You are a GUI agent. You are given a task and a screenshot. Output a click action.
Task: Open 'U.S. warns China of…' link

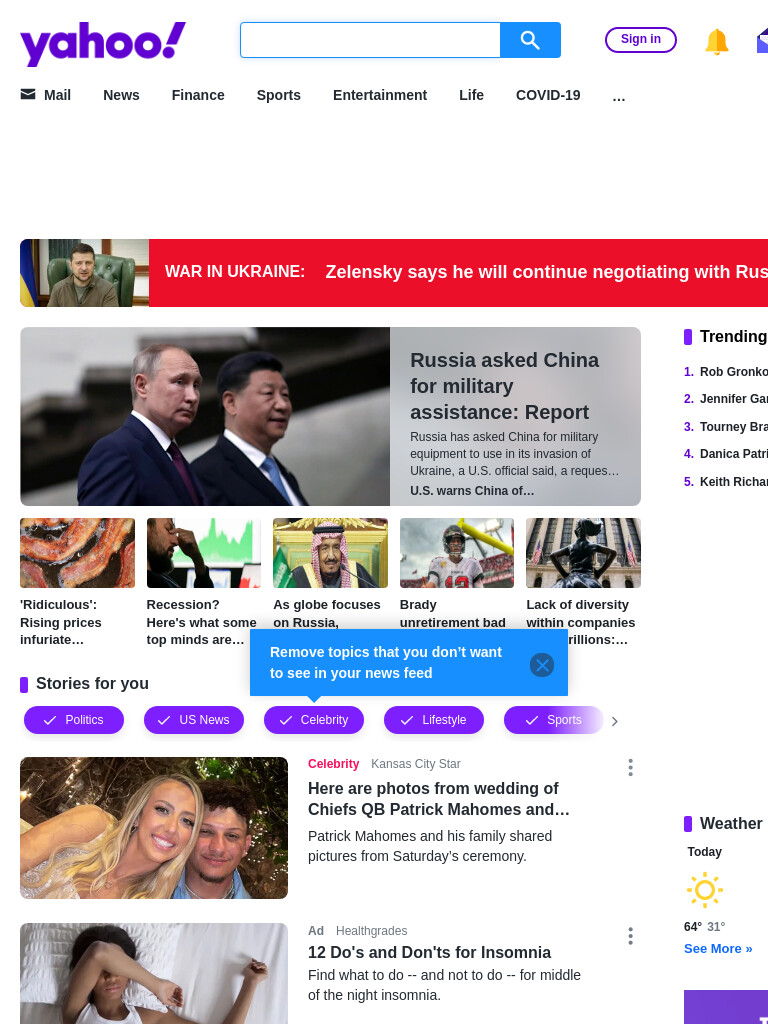pos(472,490)
